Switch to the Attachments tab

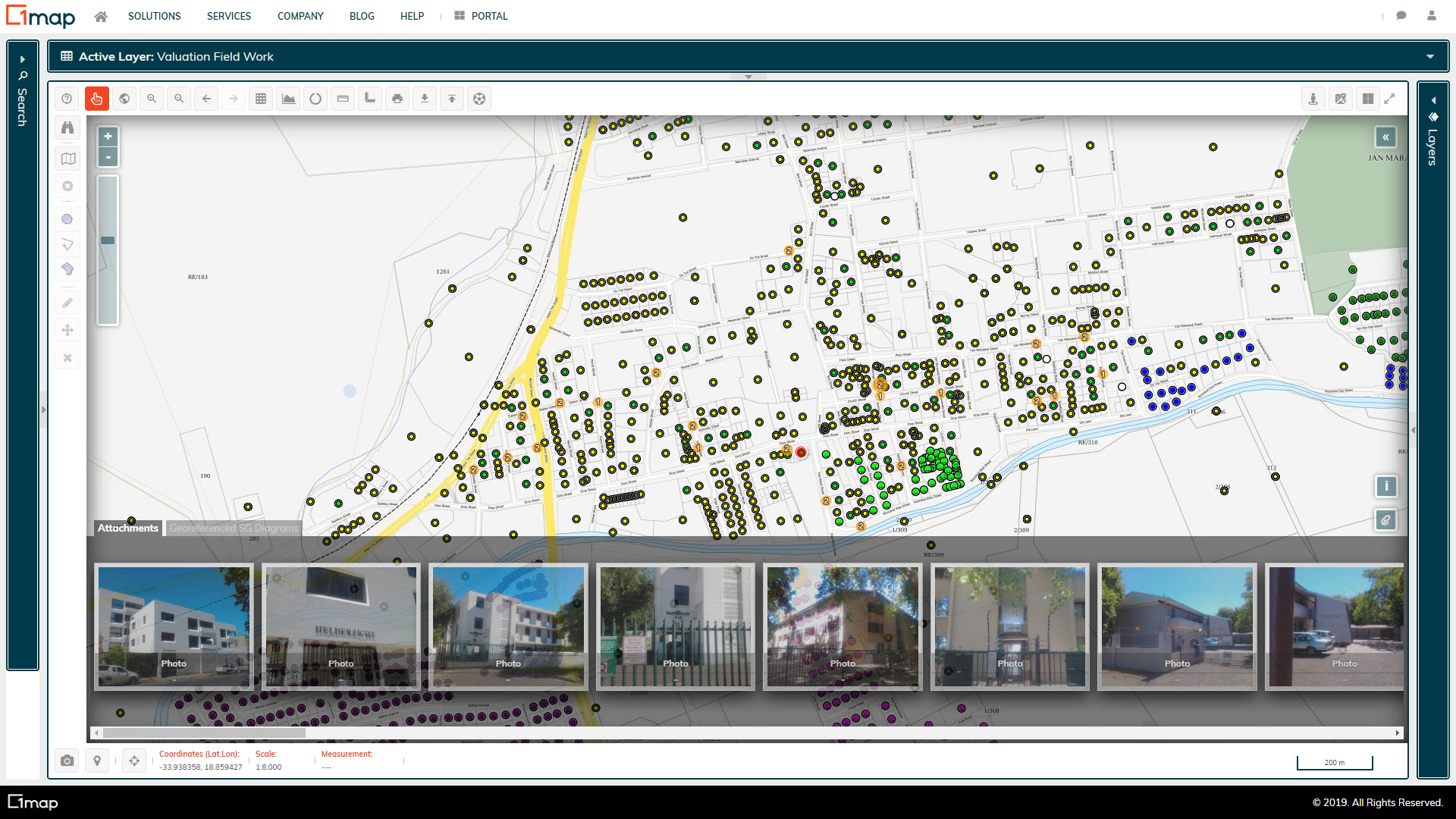[128, 528]
